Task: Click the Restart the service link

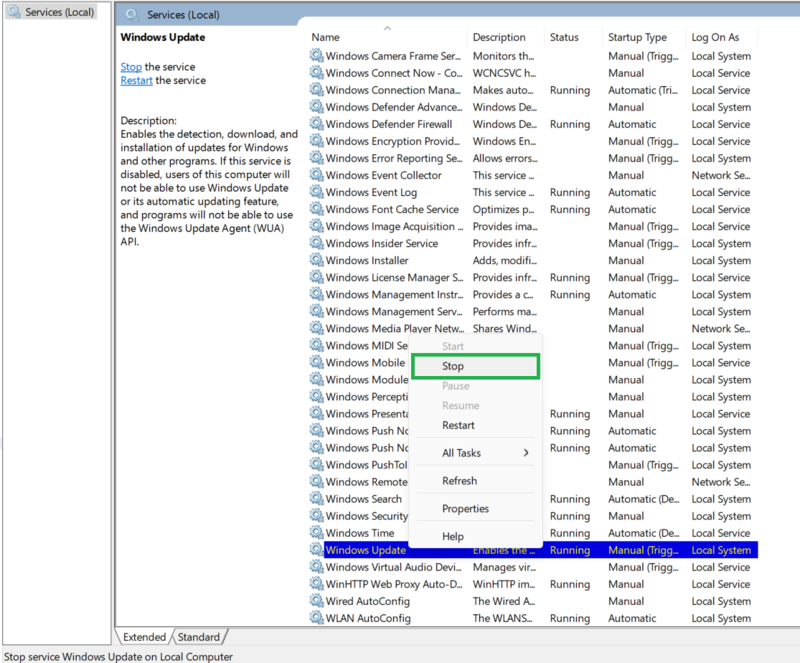Action: click(136, 80)
